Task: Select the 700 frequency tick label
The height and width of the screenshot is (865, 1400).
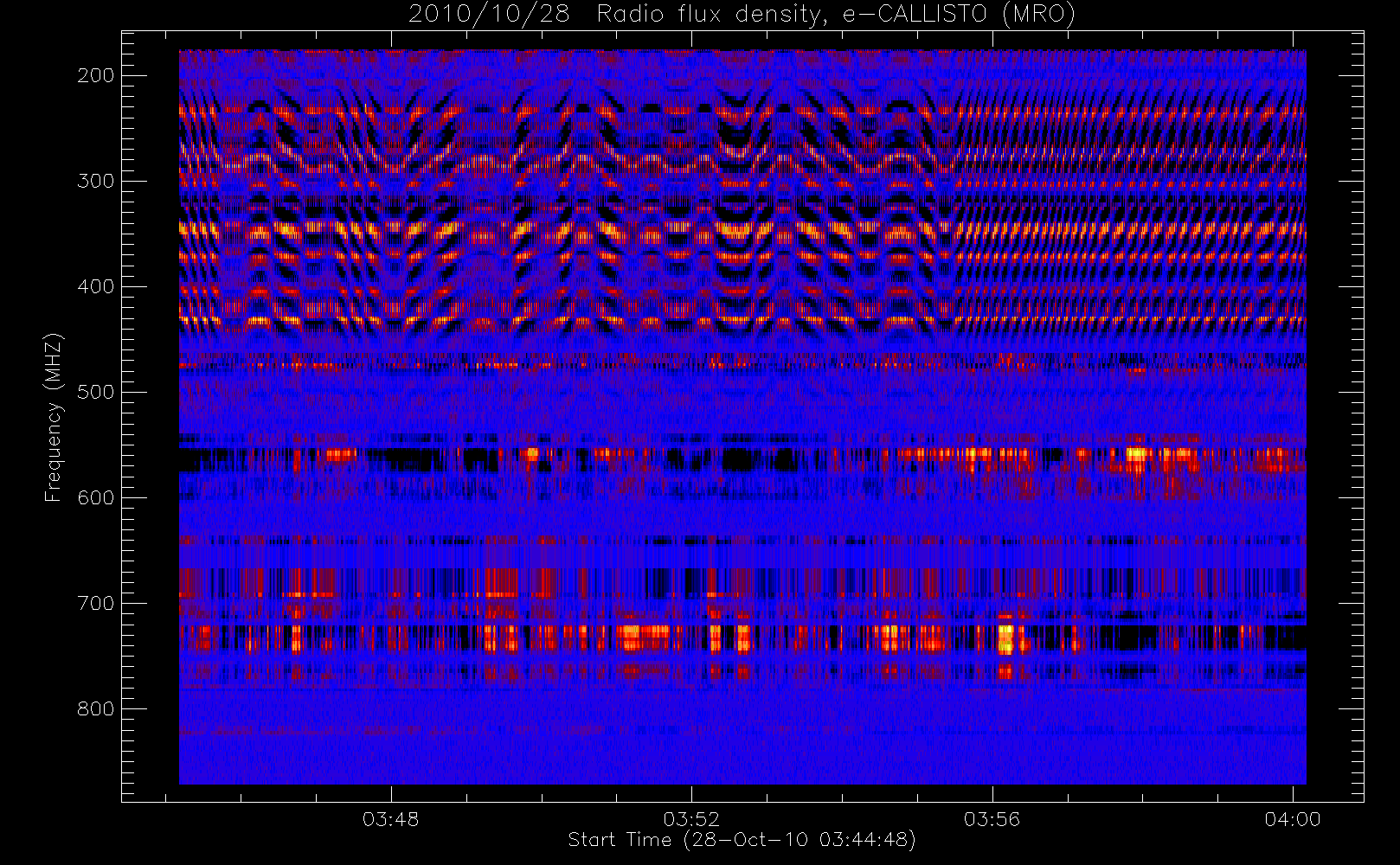Action: click(x=95, y=603)
